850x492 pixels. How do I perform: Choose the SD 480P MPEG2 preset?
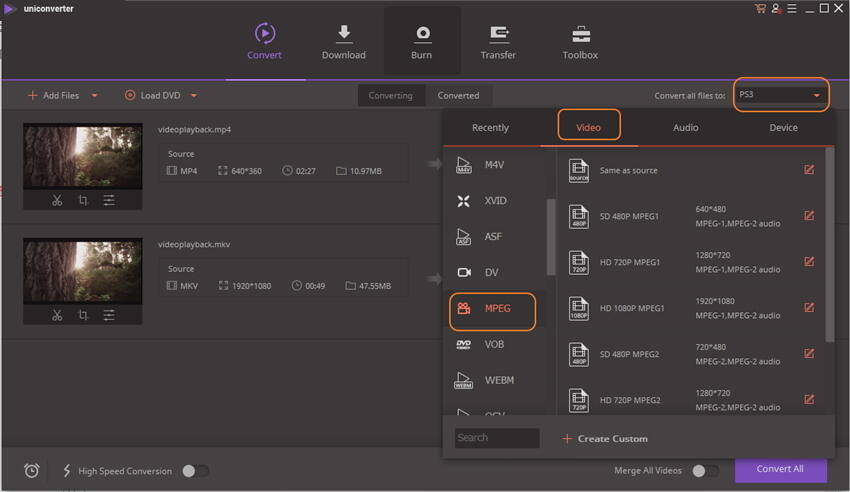point(691,354)
